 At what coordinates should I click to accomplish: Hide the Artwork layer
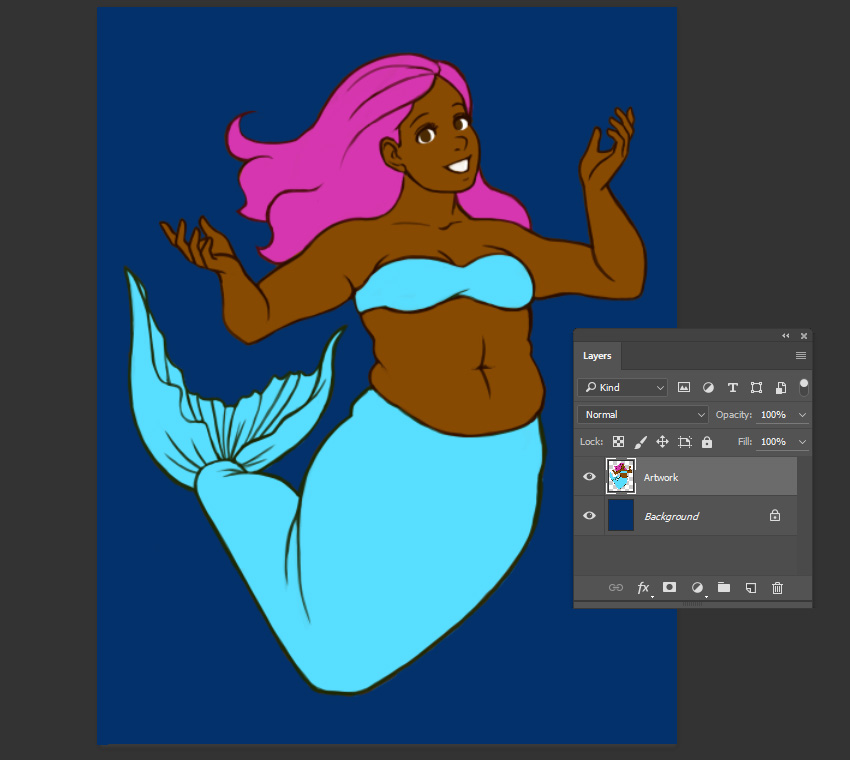pyautogui.click(x=589, y=476)
